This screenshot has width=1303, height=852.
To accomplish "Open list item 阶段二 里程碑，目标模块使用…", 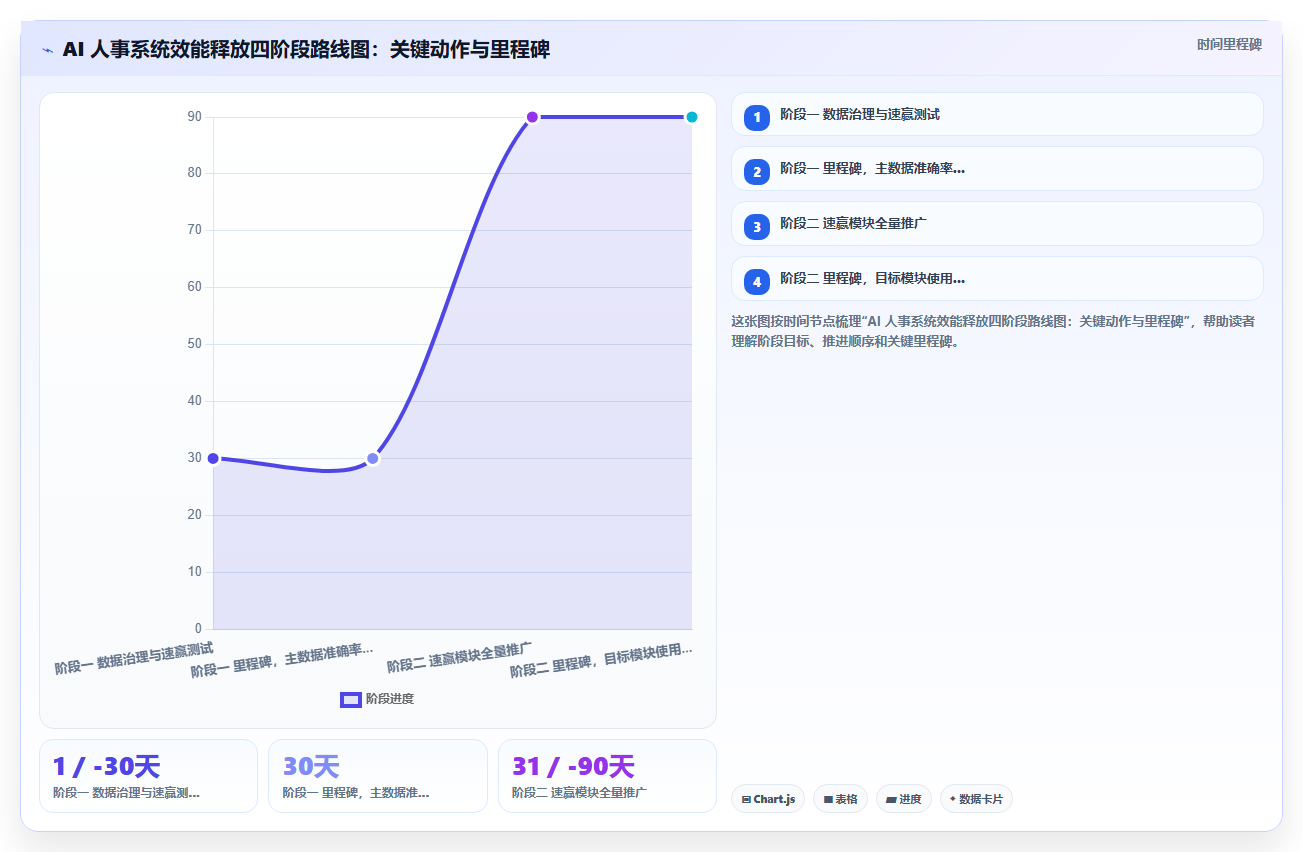I will click(x=997, y=279).
